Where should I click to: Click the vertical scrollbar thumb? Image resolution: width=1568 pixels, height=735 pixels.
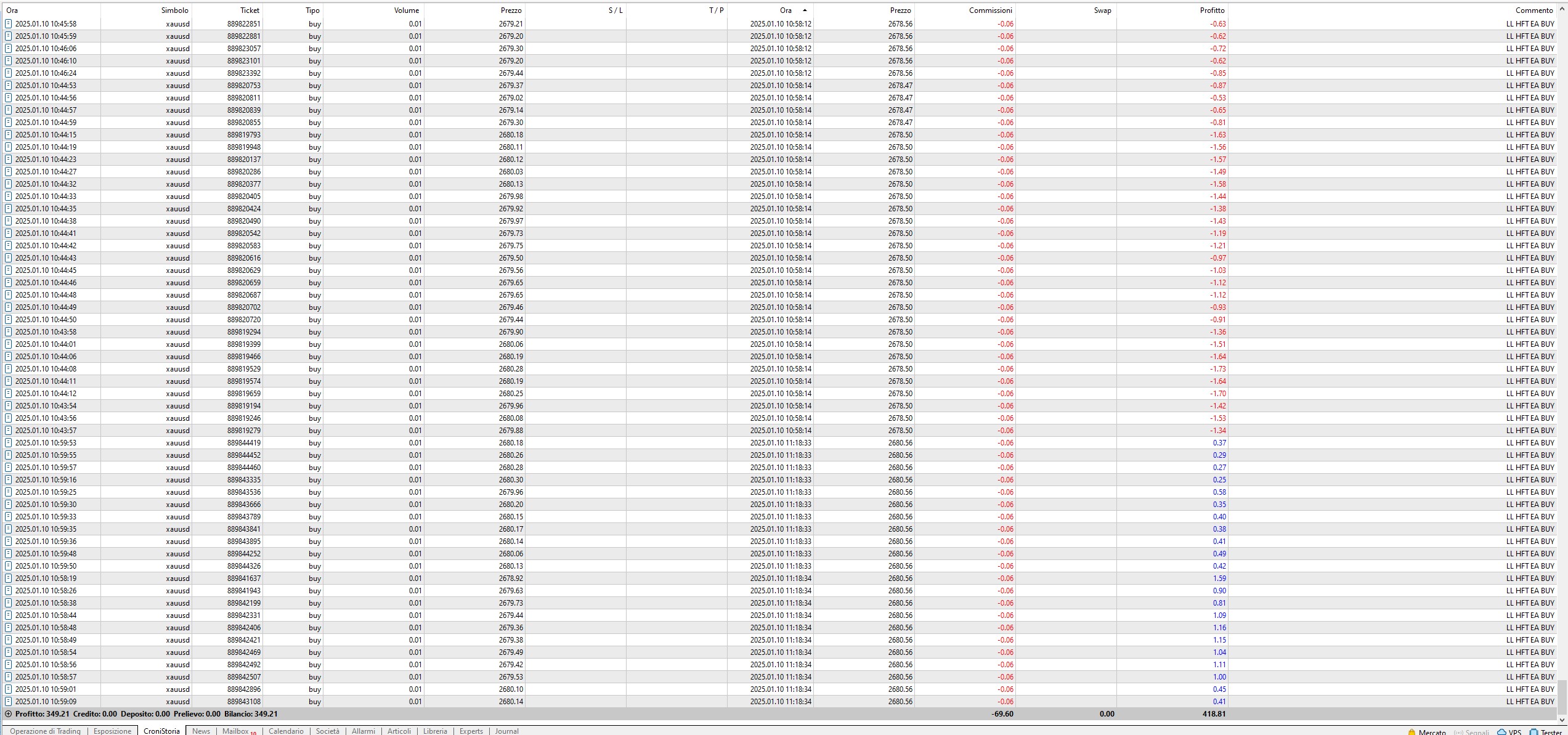[x=1562, y=696]
